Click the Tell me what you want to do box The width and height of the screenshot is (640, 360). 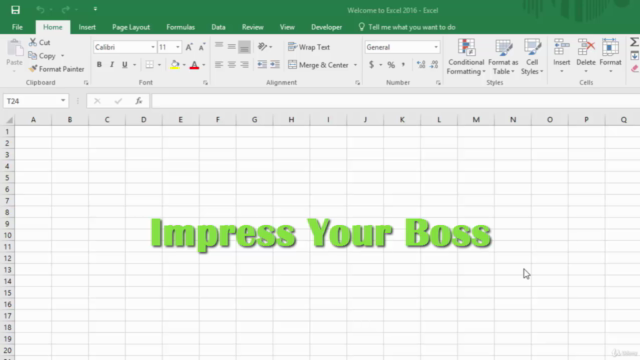[x=407, y=27]
